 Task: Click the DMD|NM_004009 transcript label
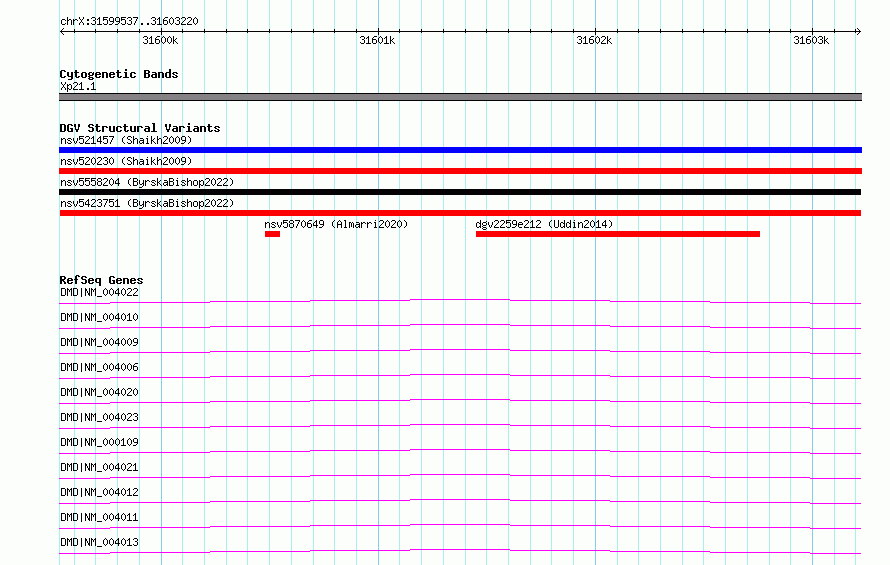[99, 342]
